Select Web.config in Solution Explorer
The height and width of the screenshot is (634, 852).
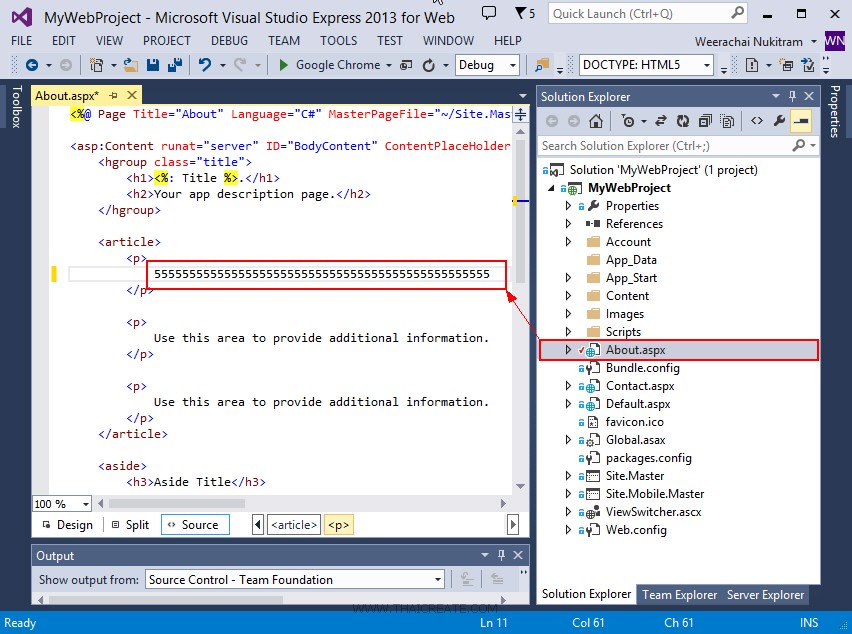(636, 530)
